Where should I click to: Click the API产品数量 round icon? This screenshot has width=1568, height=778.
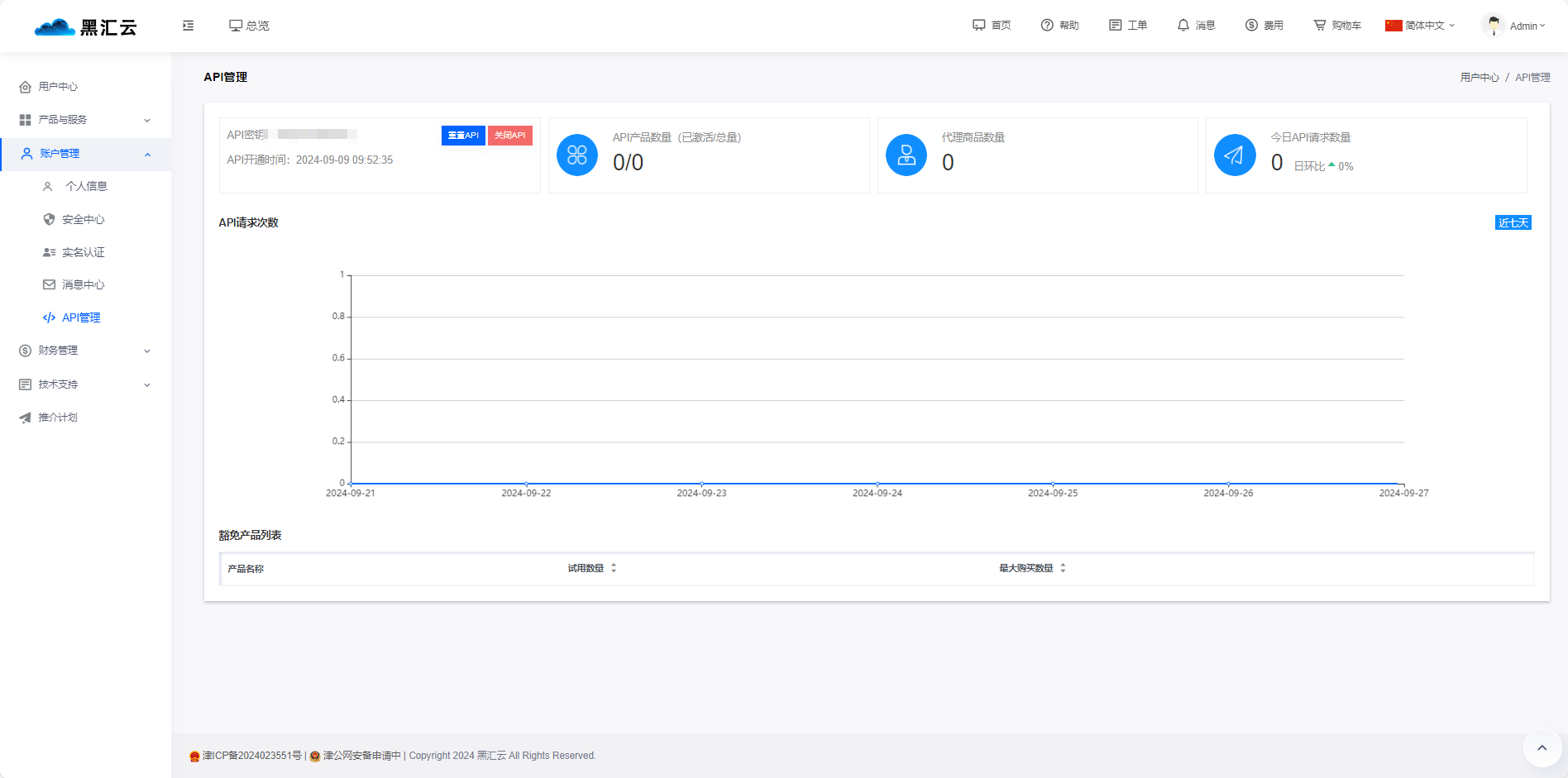click(577, 155)
